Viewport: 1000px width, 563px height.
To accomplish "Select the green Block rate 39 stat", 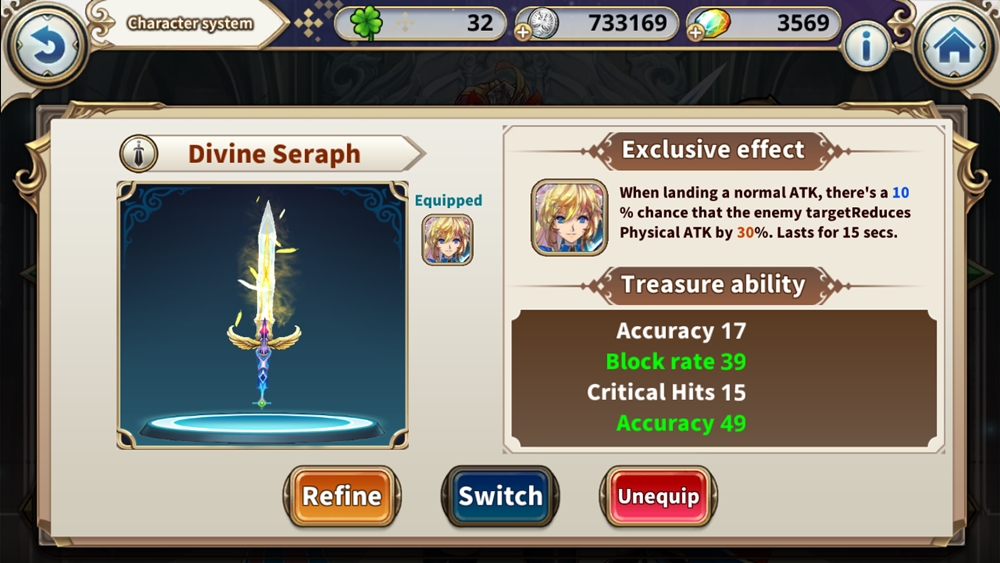I will click(x=676, y=362).
